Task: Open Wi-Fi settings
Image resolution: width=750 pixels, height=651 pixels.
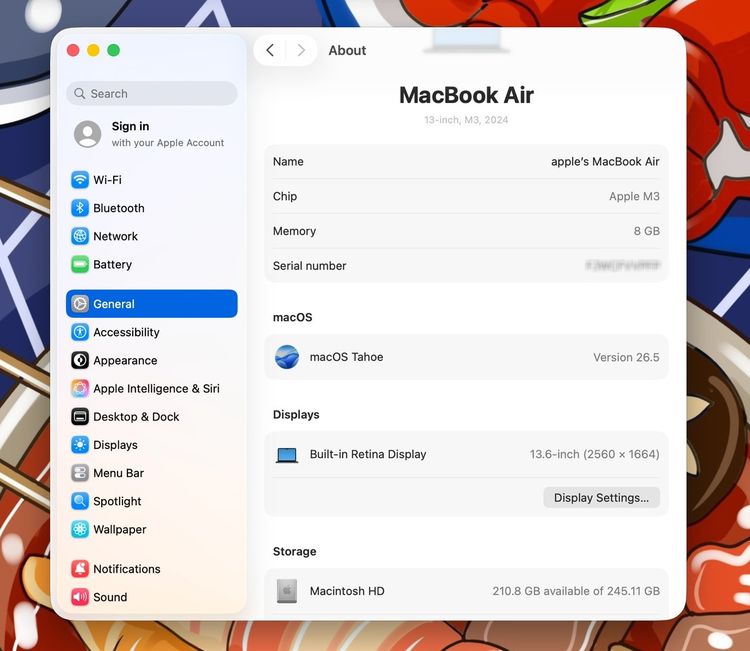Action: [x=152, y=180]
